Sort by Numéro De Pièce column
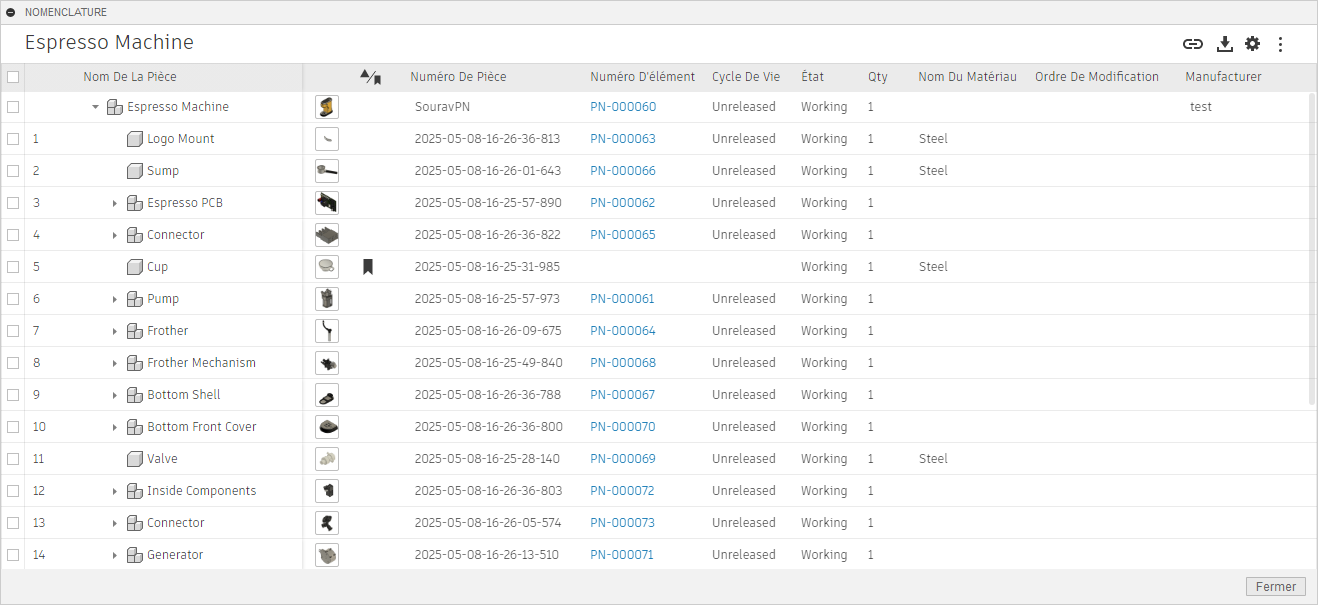This screenshot has height=605, width=1318. pos(458,77)
